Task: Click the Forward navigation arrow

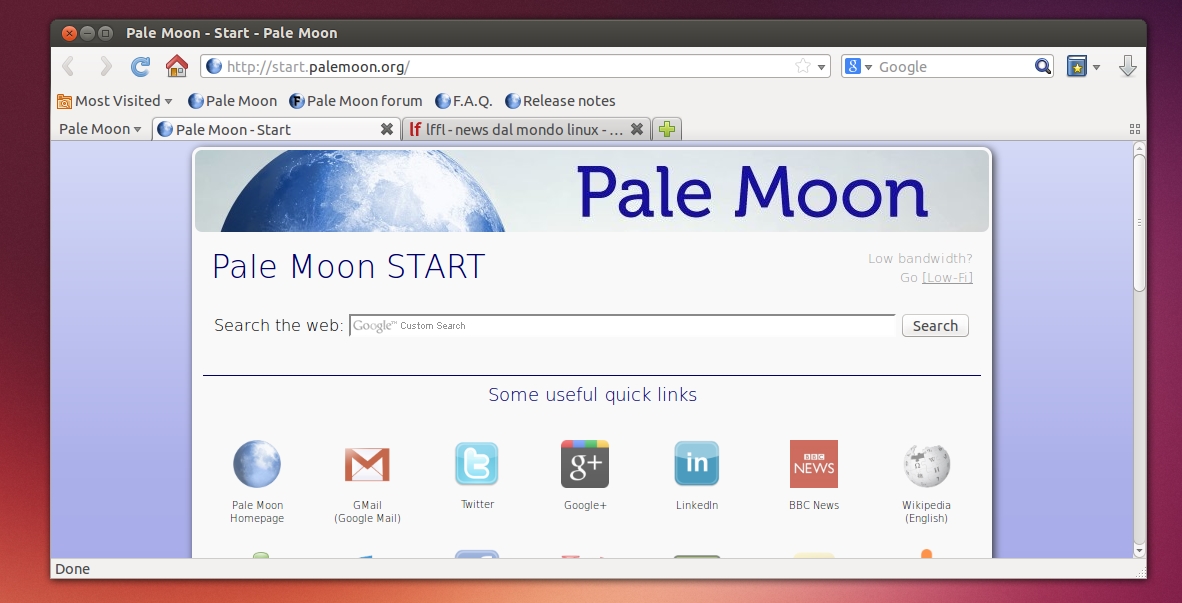Action: 106,66
